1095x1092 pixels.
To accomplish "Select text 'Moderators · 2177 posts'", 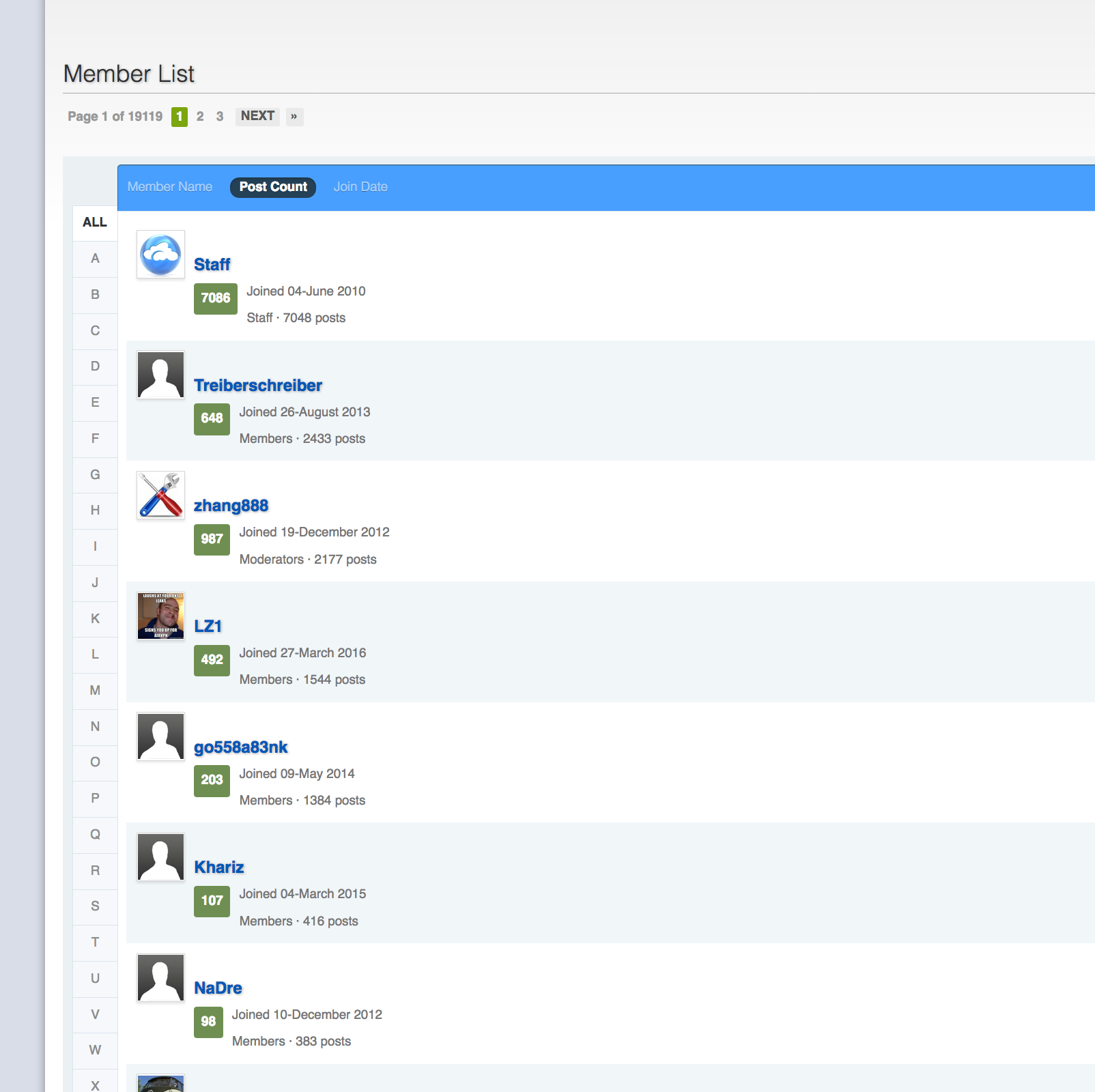I will (308, 560).
